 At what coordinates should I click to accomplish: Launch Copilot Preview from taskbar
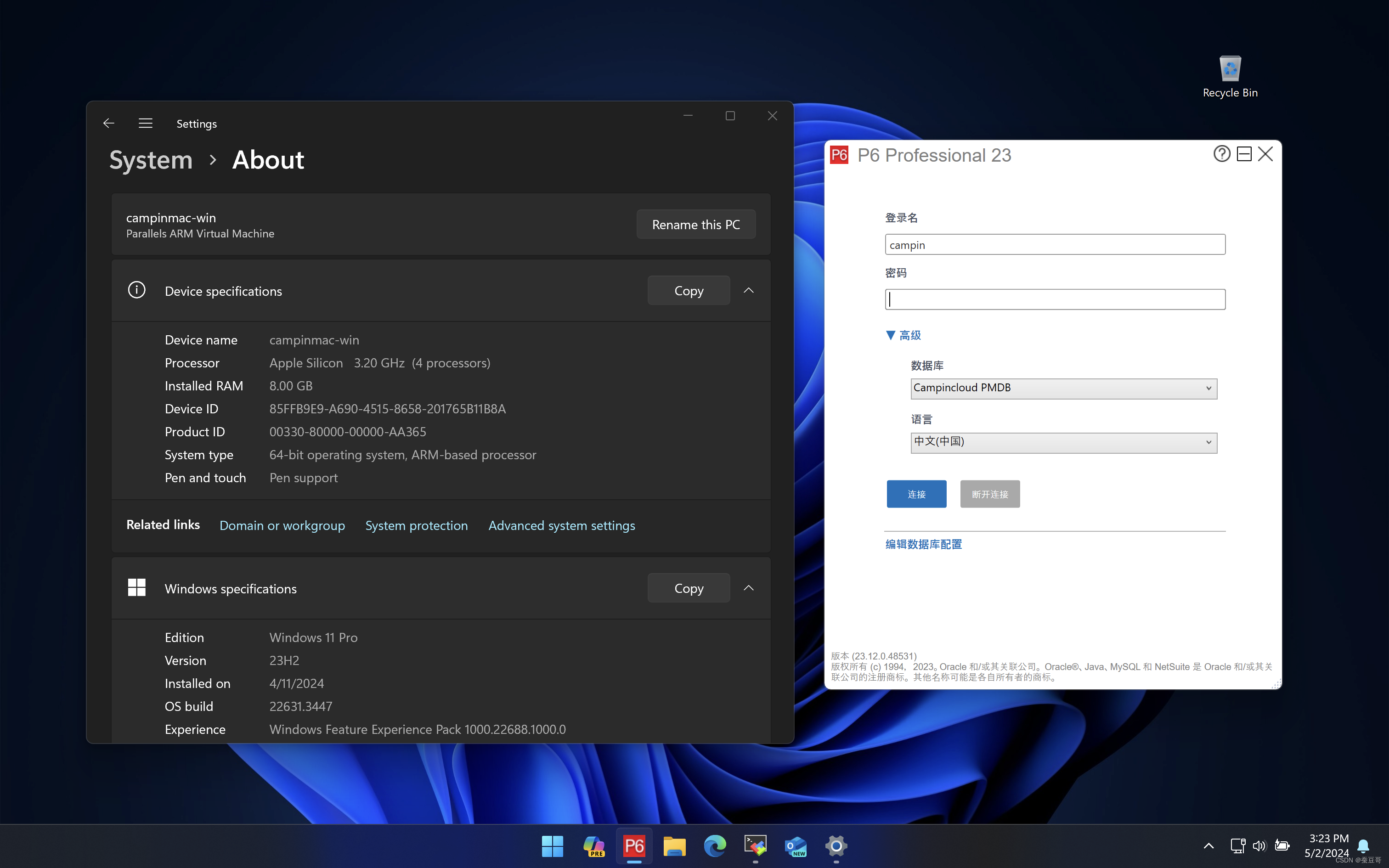click(x=593, y=846)
